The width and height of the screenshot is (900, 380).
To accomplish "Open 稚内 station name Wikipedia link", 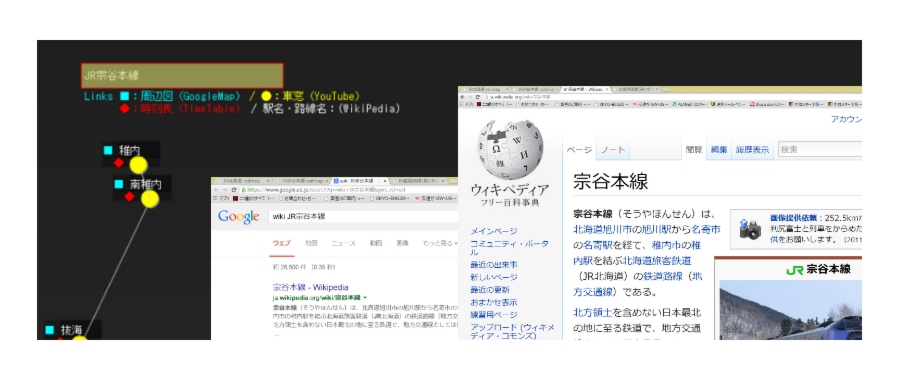I will tap(130, 150).
